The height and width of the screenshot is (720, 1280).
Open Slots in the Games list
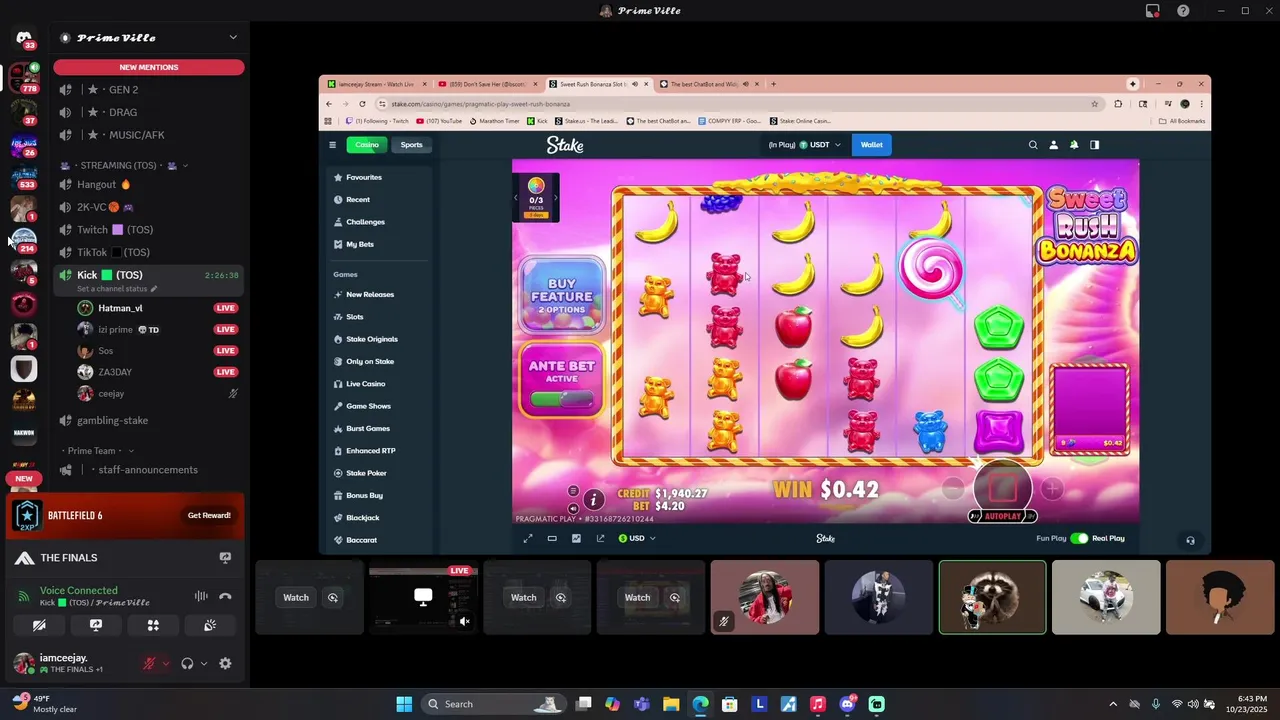click(355, 317)
